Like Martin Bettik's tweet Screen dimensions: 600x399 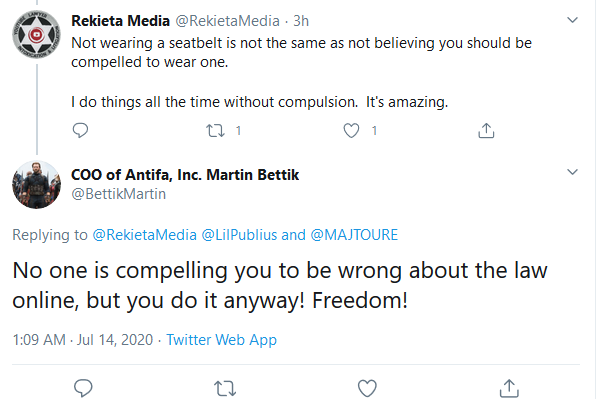point(367,388)
